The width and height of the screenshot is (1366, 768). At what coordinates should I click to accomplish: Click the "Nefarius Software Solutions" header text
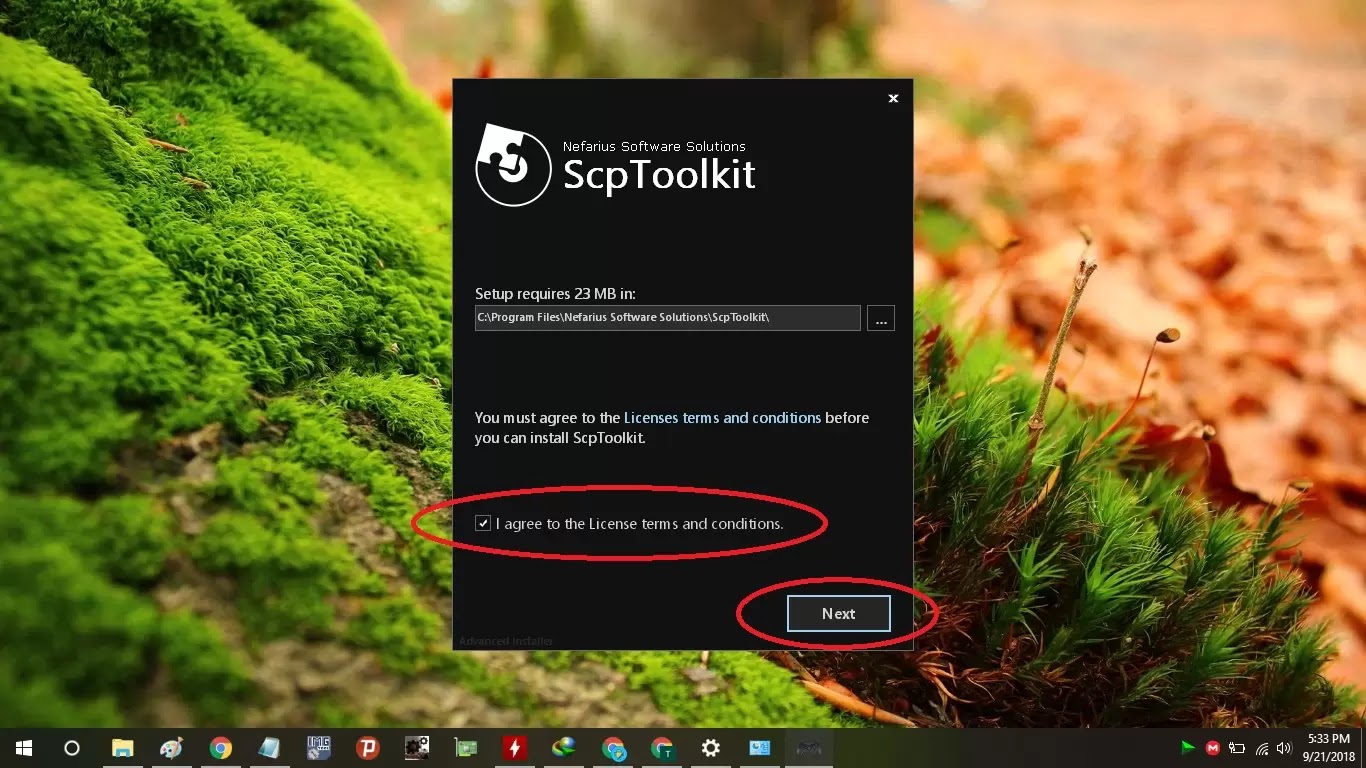654,146
